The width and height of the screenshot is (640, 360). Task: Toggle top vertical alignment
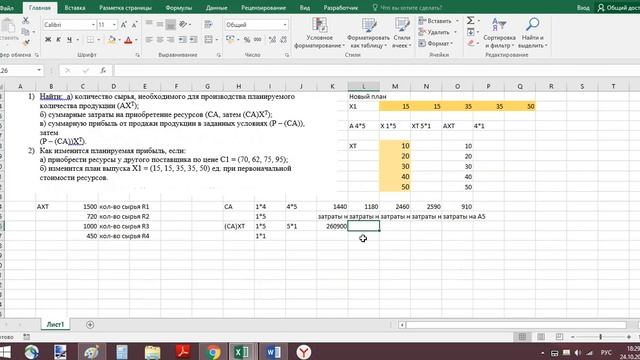[149, 24]
